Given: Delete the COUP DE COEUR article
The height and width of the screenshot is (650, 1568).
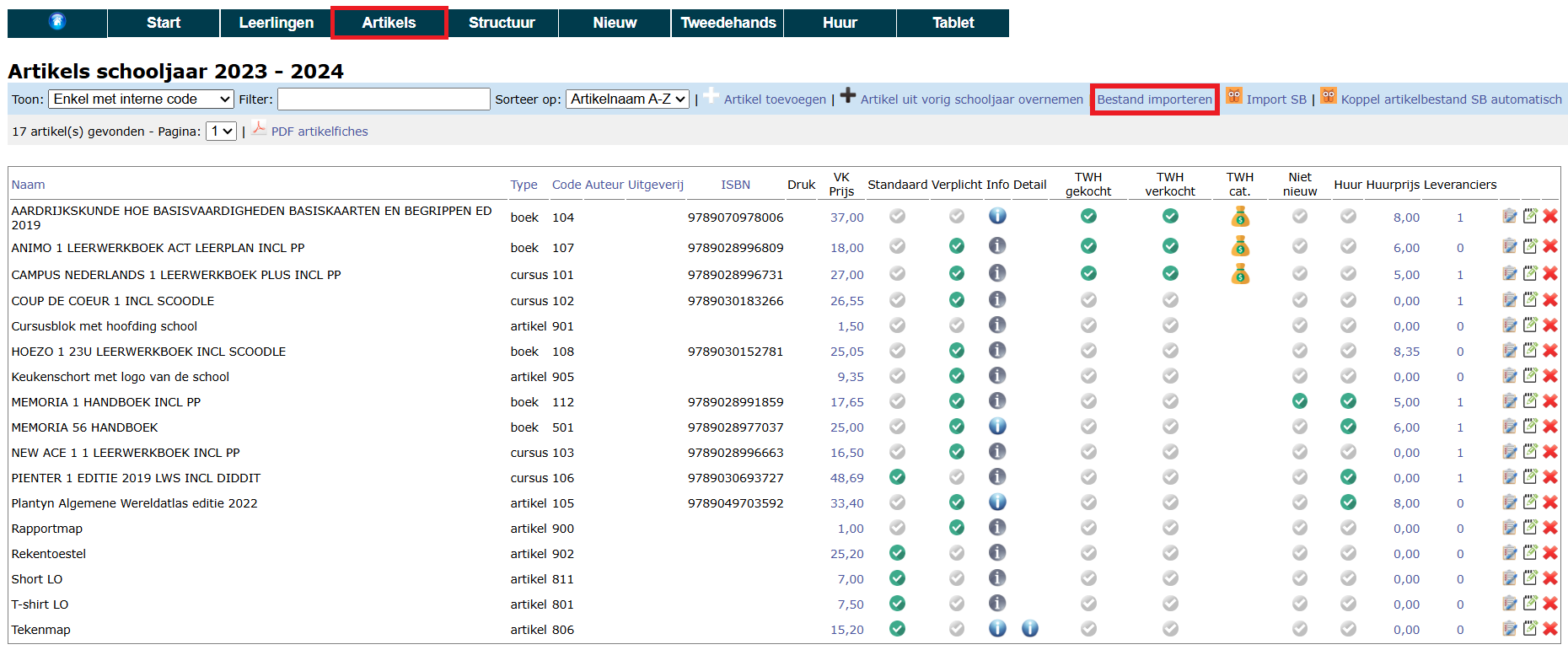Looking at the screenshot, I should tap(1550, 299).
